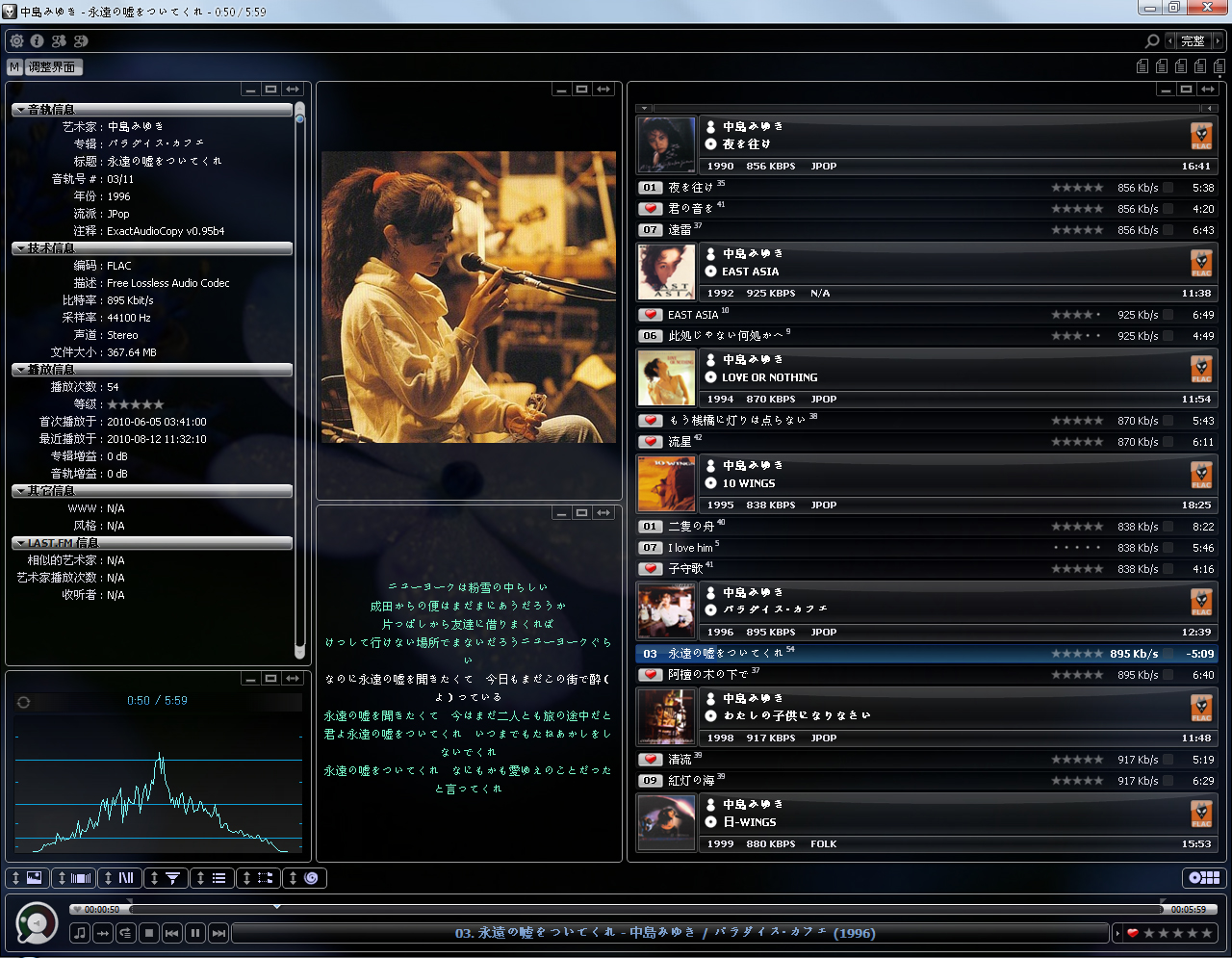Screen dimensions: 1232x958
Task: Click the 调整界面 button
Action: coord(53,66)
